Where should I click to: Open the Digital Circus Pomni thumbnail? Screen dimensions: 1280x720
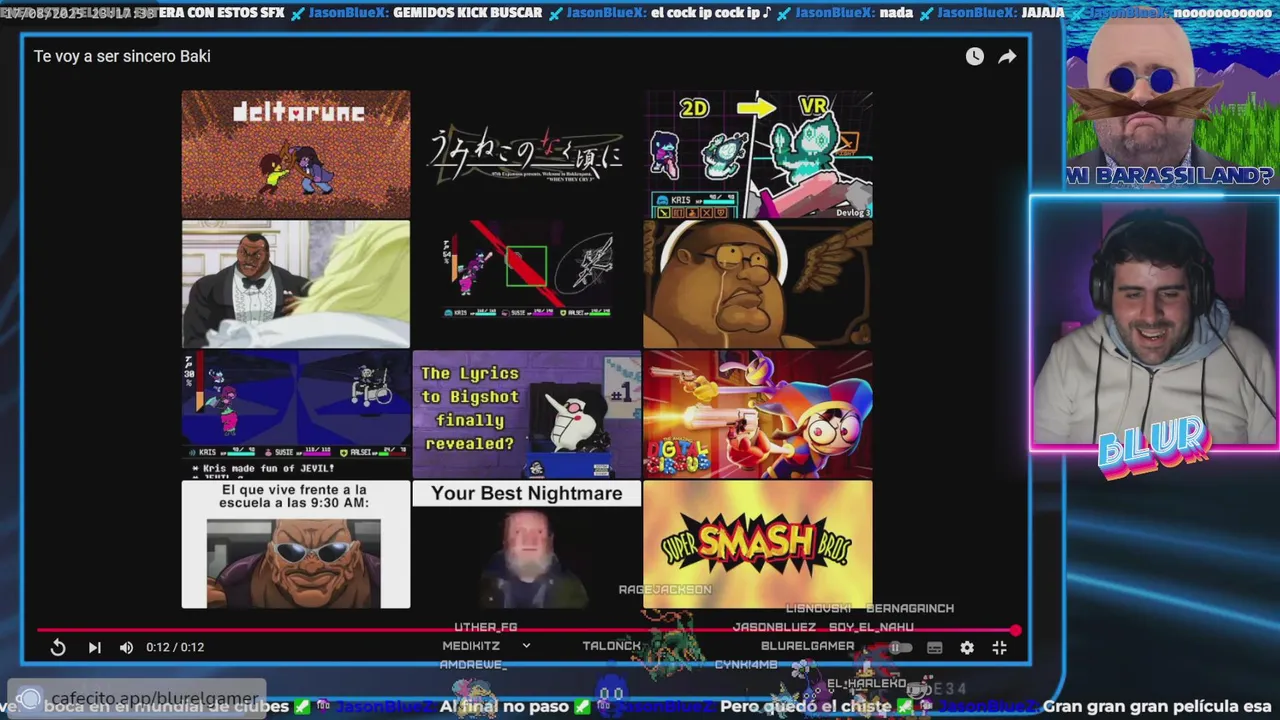(758, 414)
